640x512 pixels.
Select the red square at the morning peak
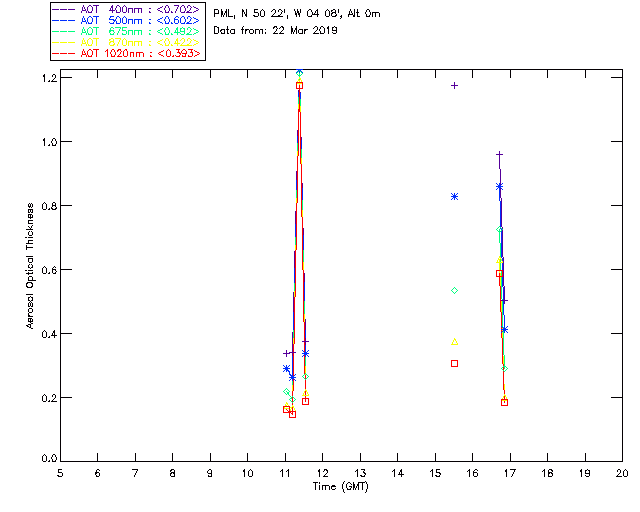click(x=300, y=85)
